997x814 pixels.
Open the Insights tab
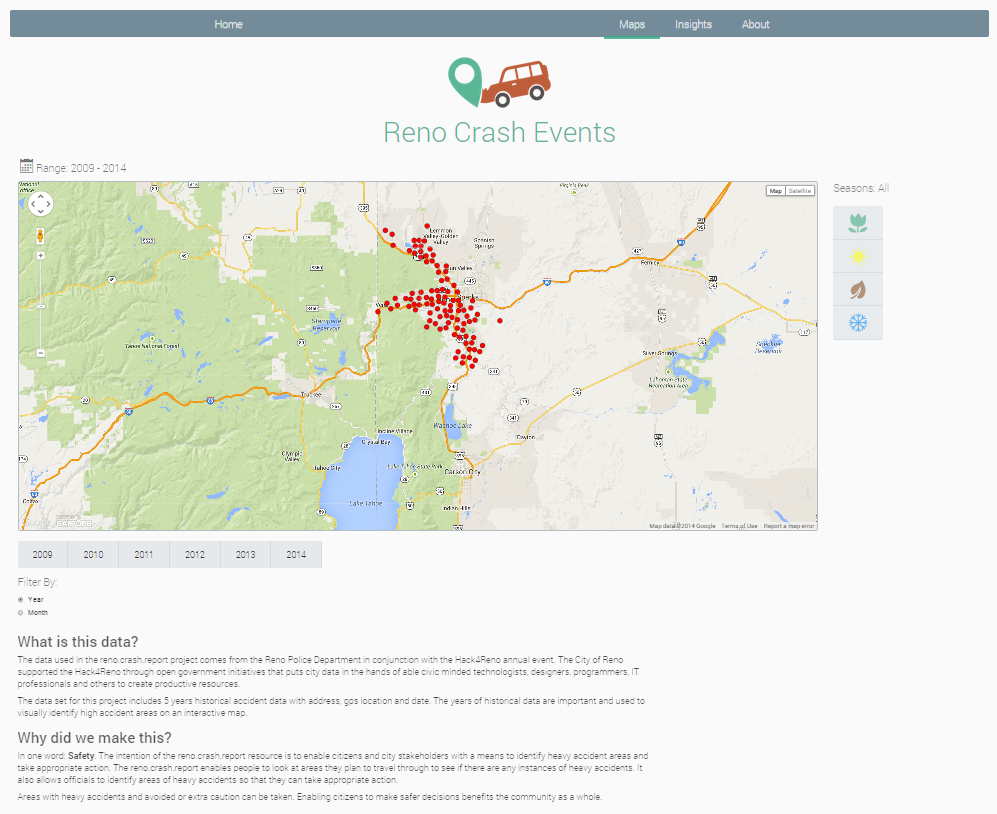pyautogui.click(x=693, y=24)
